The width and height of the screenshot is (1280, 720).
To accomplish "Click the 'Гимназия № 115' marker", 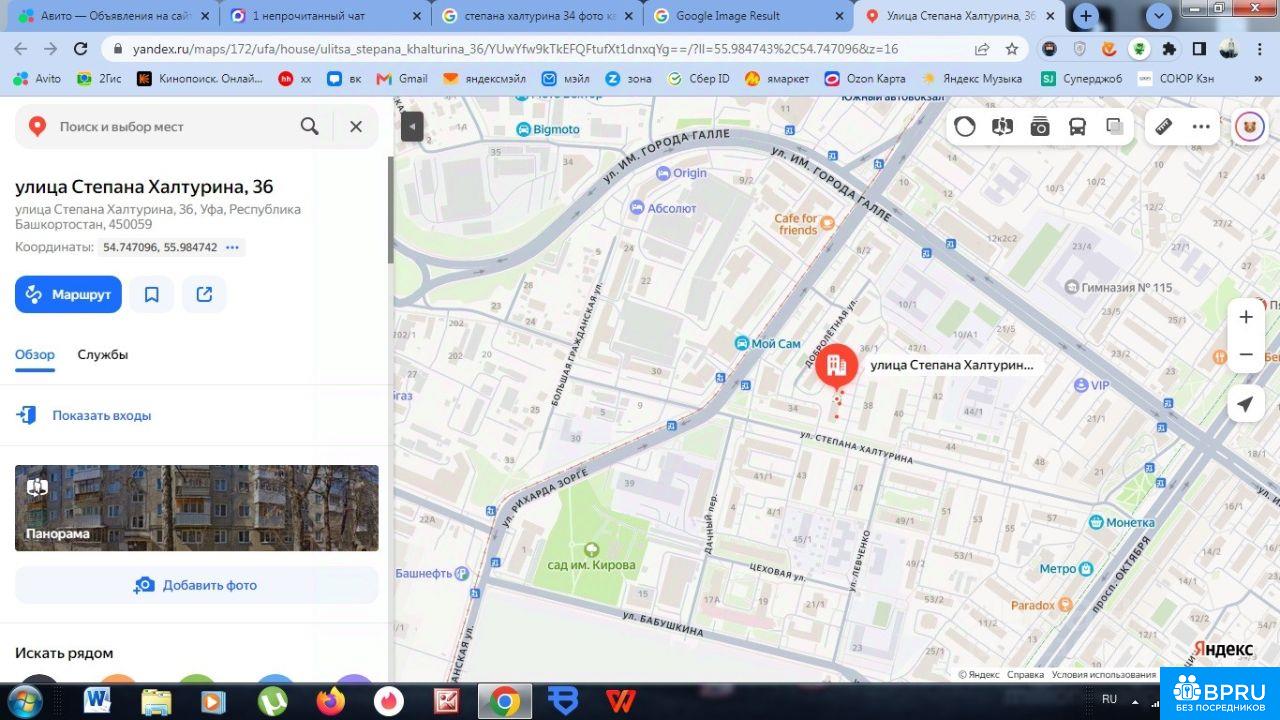I will 1118,287.
